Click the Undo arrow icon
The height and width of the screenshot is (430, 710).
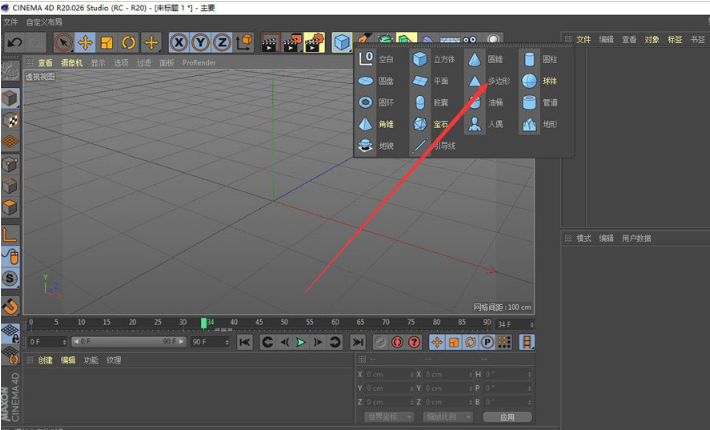tap(14, 42)
